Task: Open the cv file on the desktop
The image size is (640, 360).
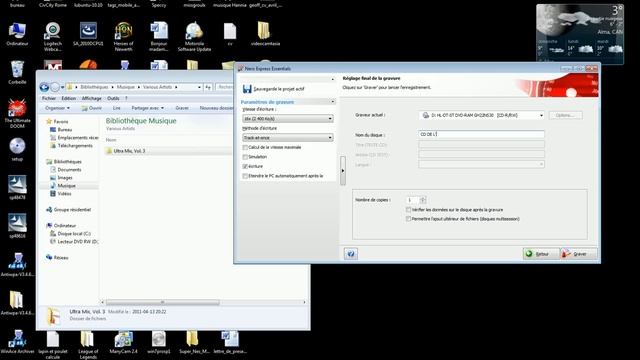Action: click(230, 33)
